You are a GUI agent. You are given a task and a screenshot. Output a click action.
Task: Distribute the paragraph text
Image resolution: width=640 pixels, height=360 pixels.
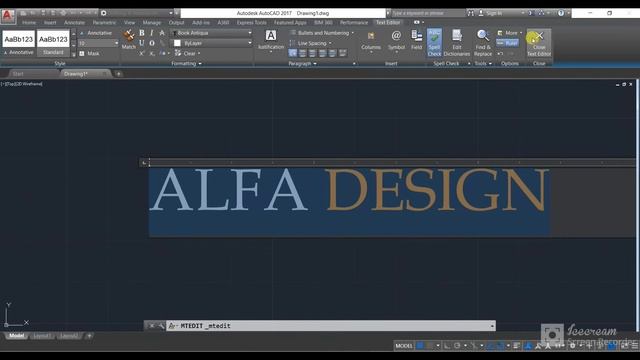pos(342,53)
